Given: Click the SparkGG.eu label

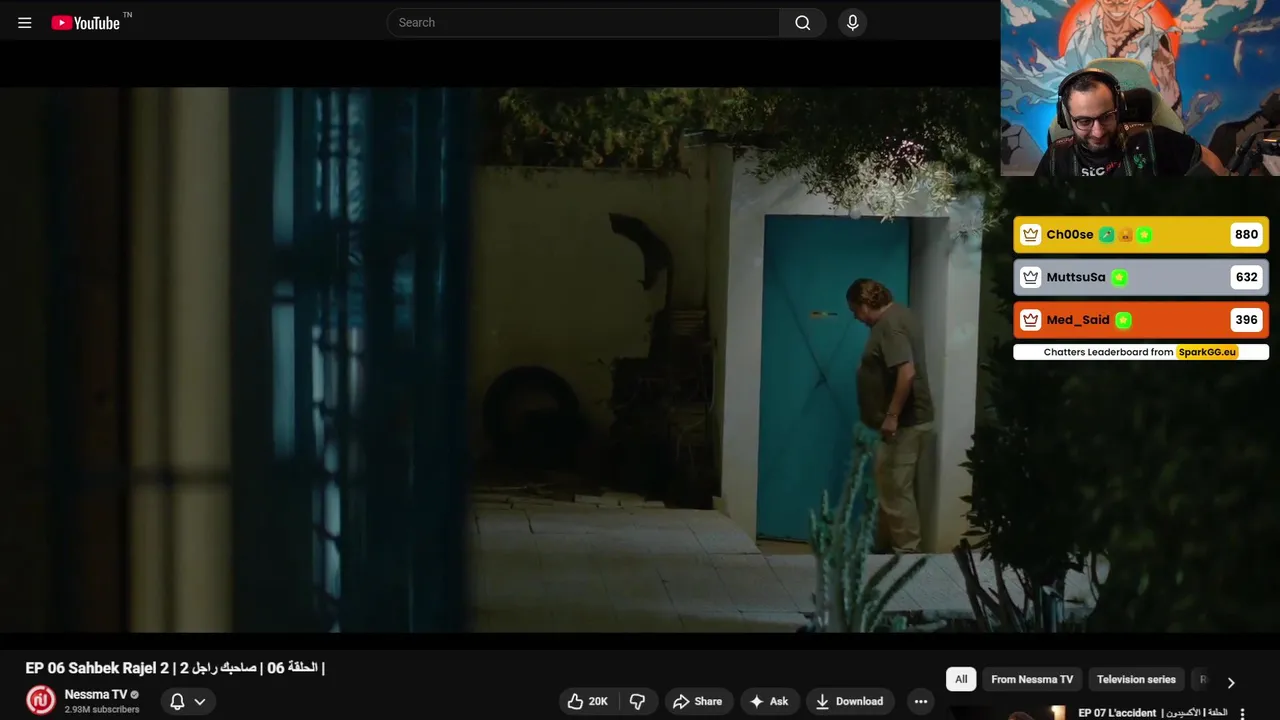Looking at the screenshot, I should [x=1206, y=352].
